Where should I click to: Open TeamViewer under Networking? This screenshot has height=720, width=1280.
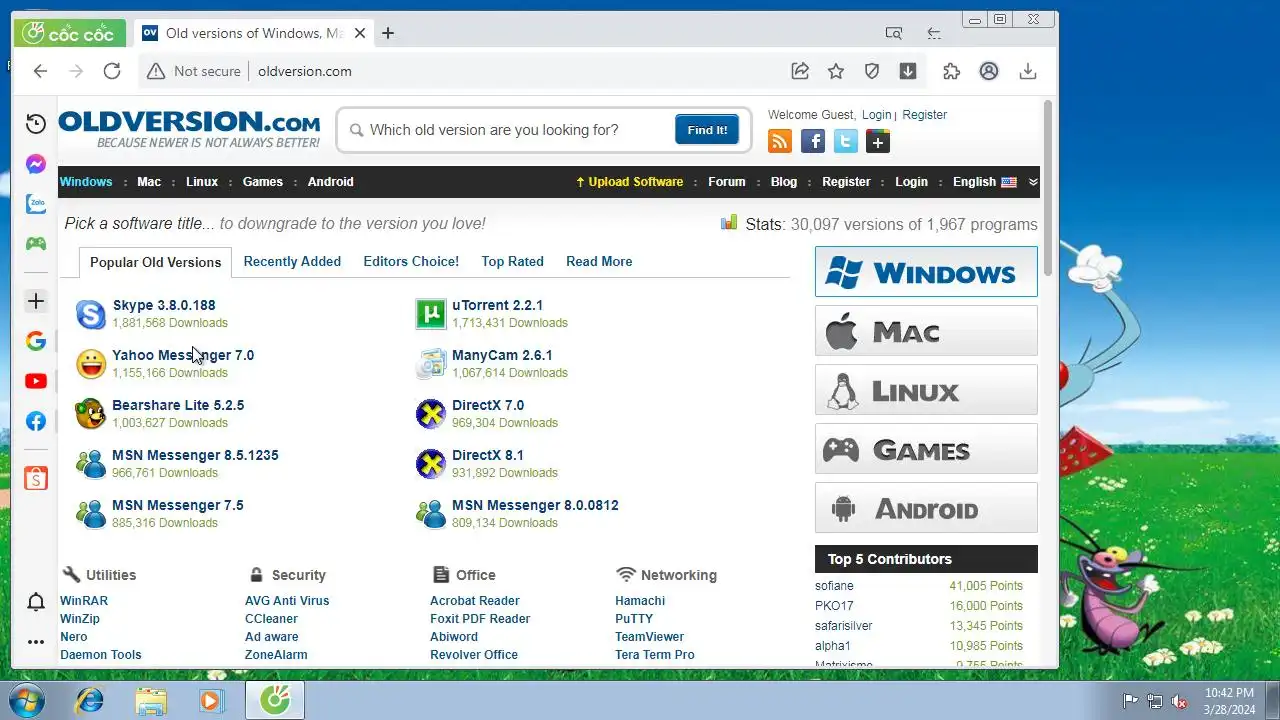coord(650,637)
